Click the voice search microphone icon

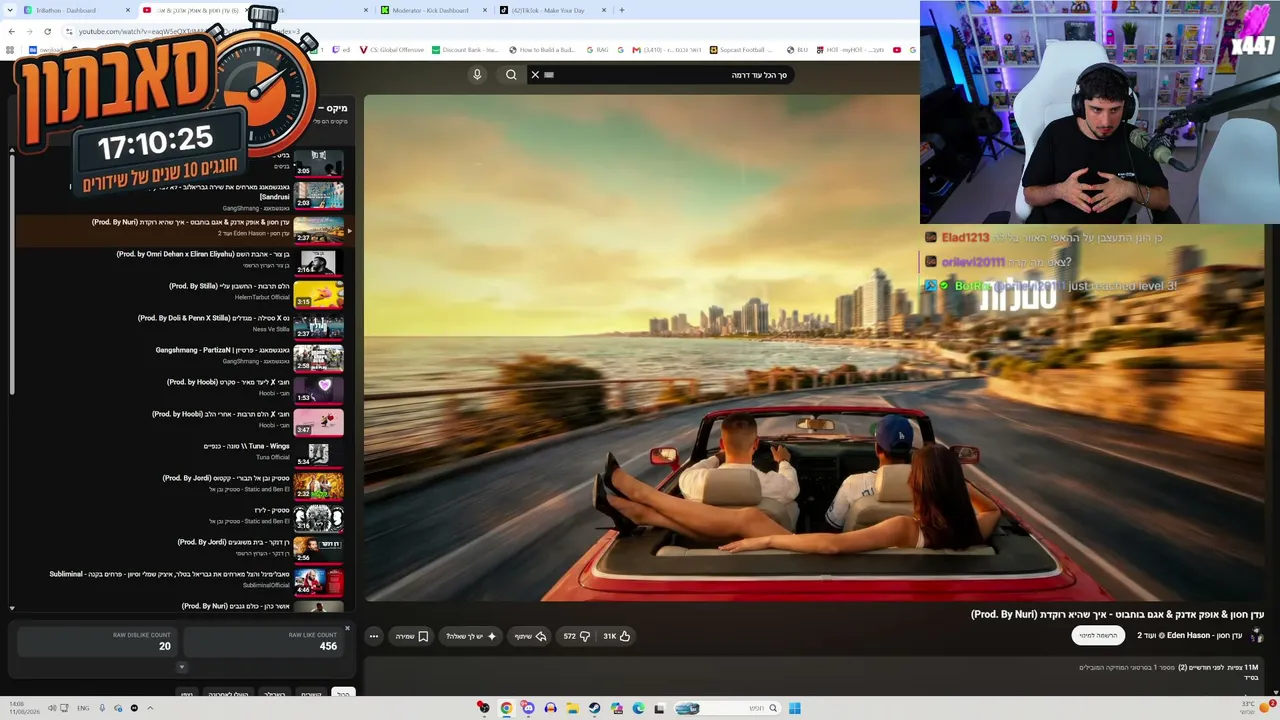coord(477,75)
